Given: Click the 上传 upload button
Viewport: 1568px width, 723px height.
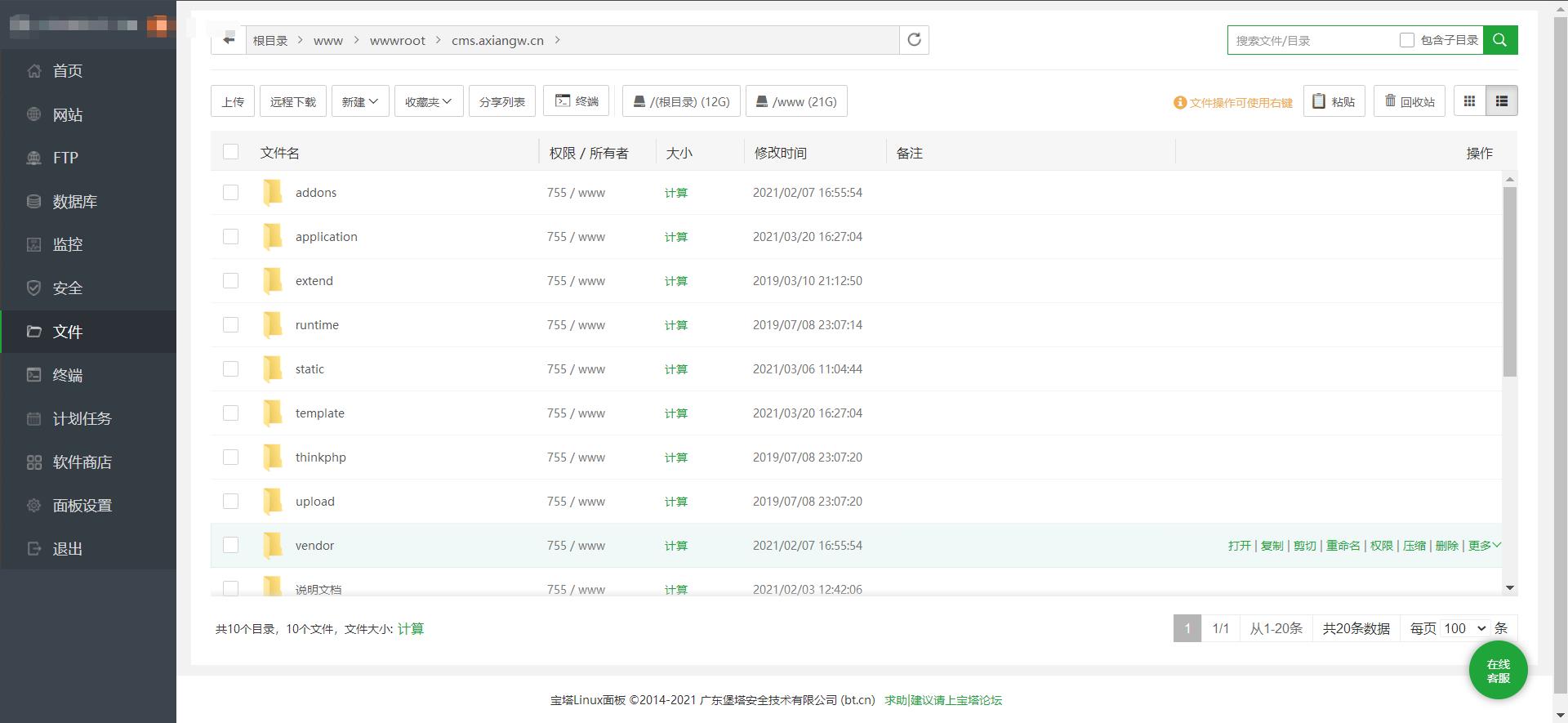Looking at the screenshot, I should 233,101.
